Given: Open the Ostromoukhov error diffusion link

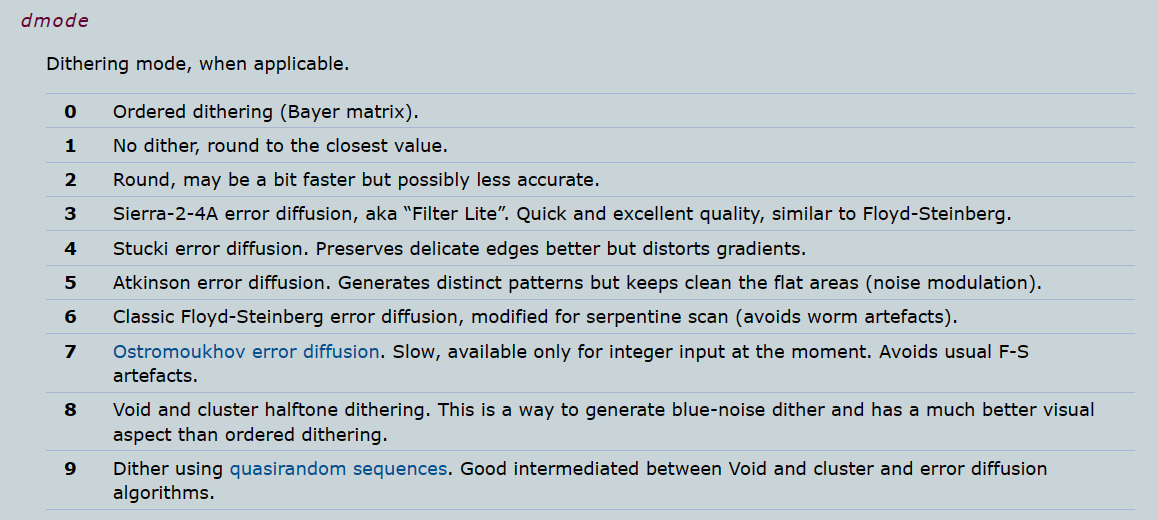Looking at the screenshot, I should [246, 351].
